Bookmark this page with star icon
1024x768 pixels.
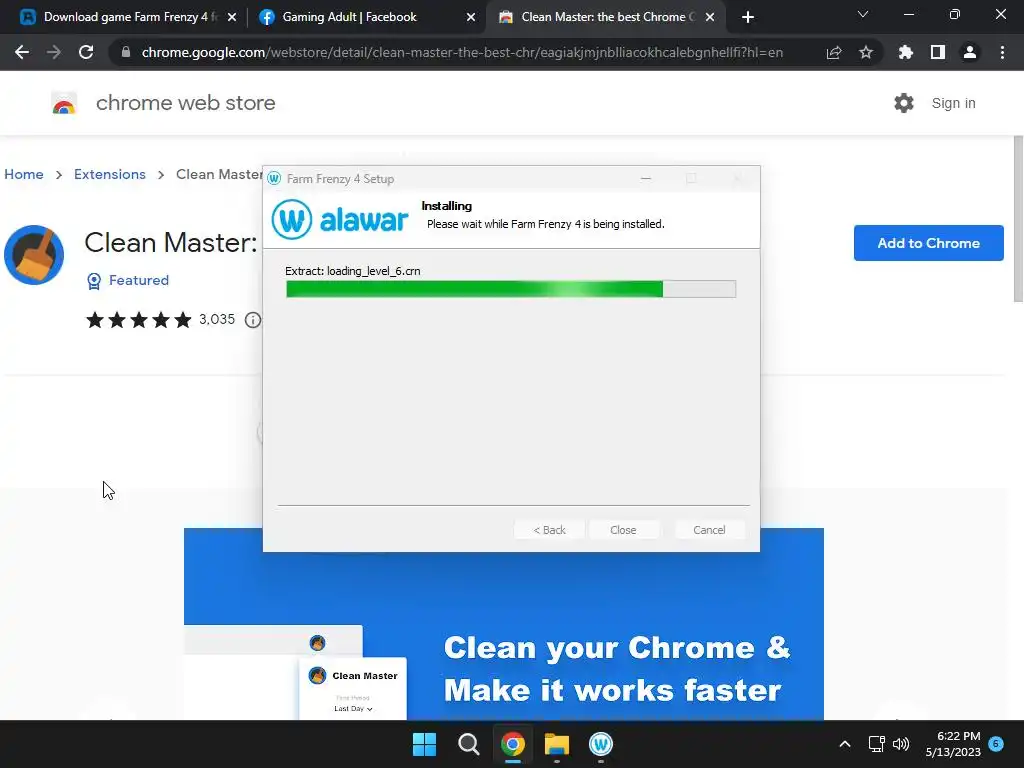866,52
